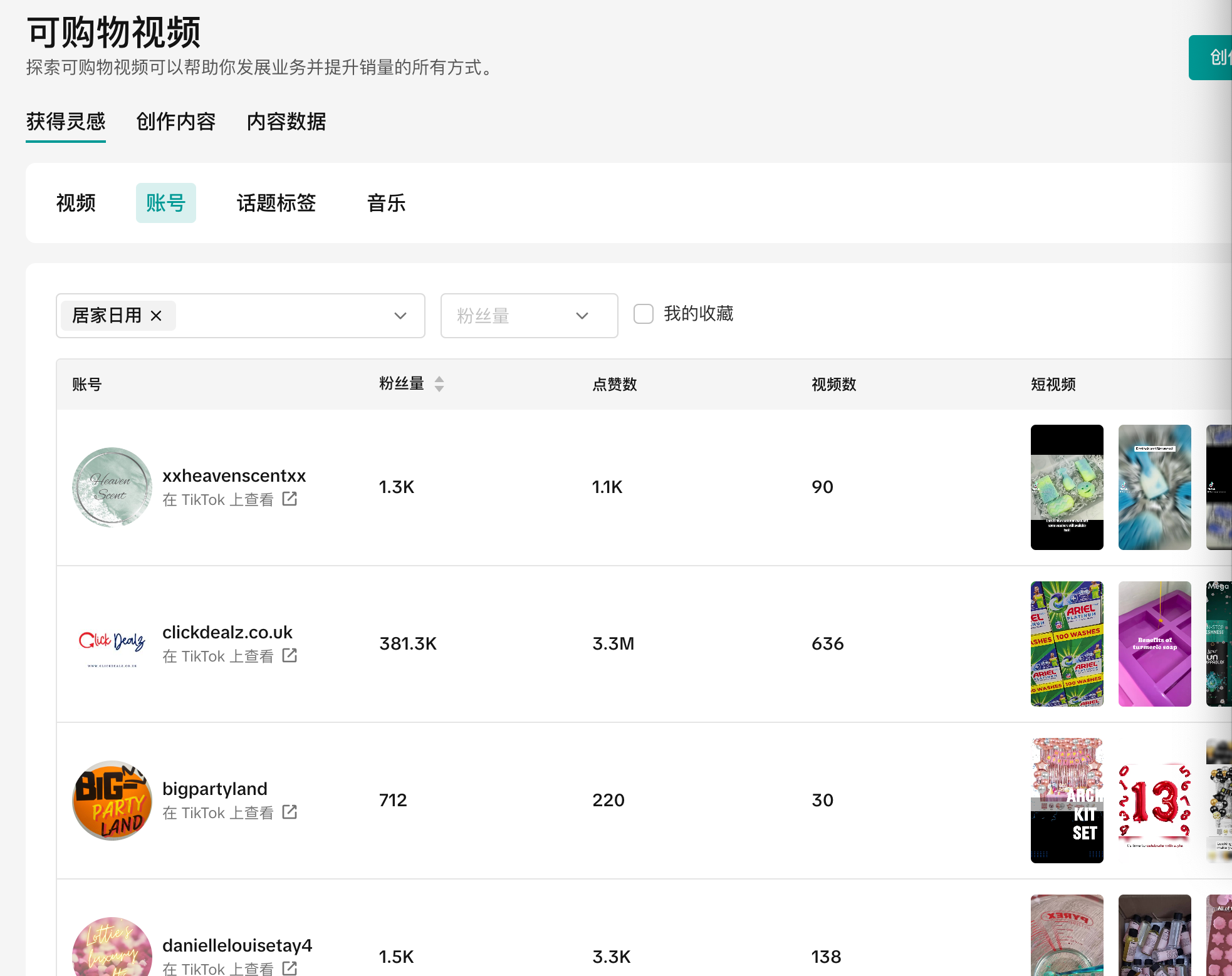Expand the category dropdown chevron
This screenshot has width=1232, height=976.
400,316
